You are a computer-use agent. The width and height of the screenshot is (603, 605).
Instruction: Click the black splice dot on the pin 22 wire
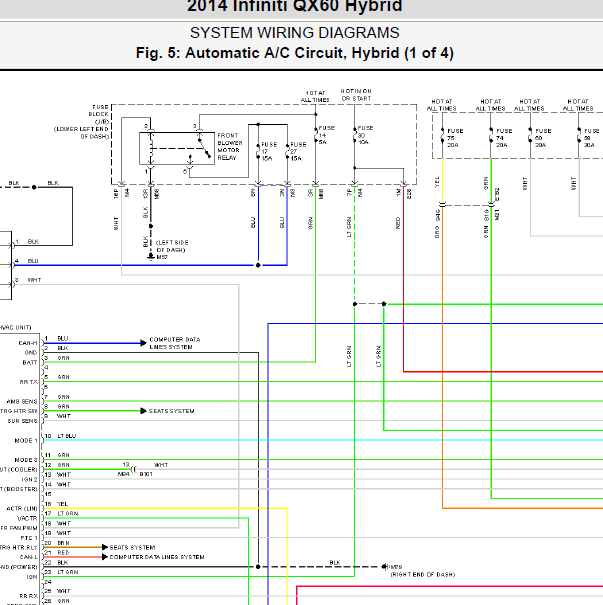click(258, 566)
